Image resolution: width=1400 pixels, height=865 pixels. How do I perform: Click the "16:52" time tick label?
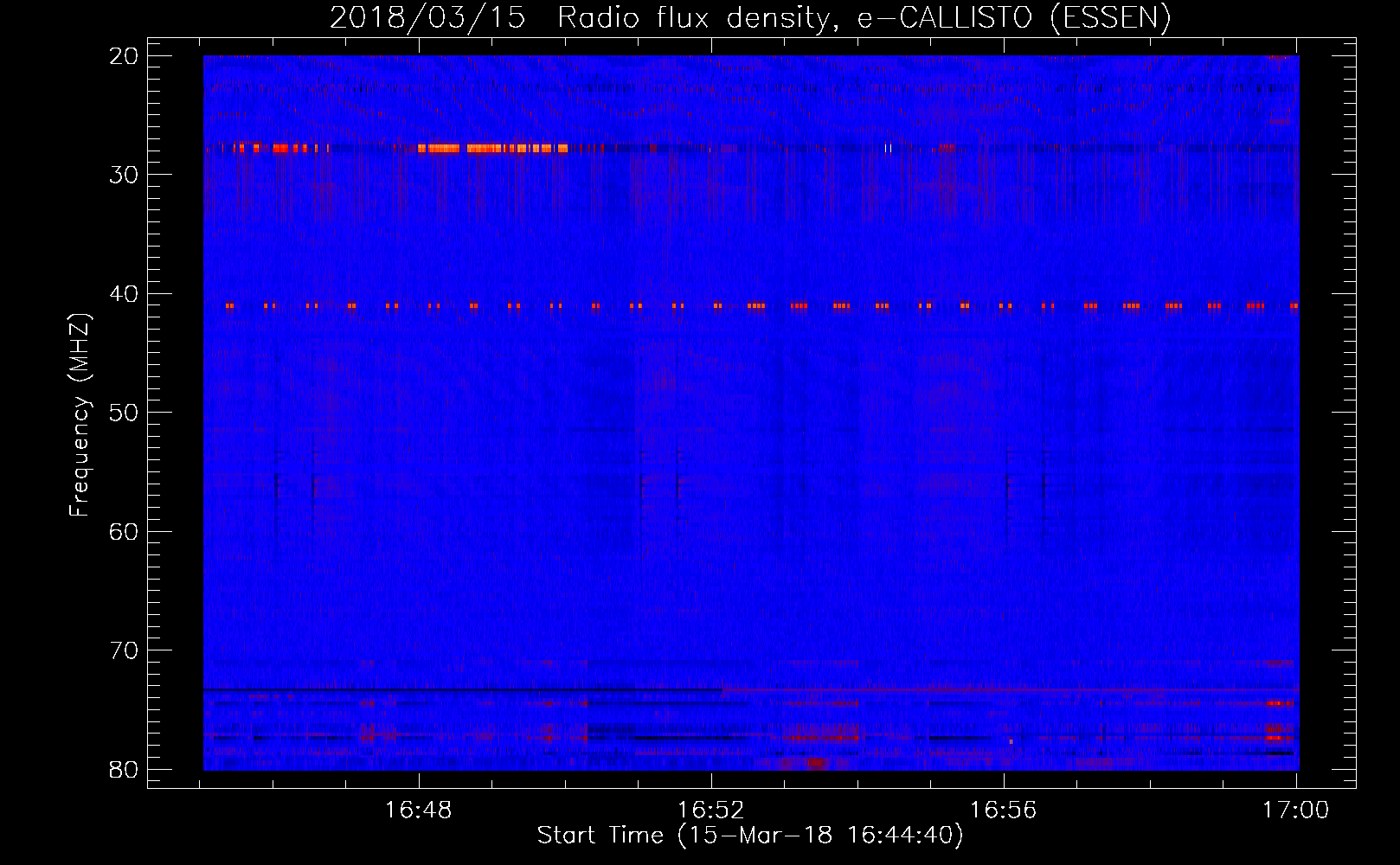pyautogui.click(x=710, y=811)
